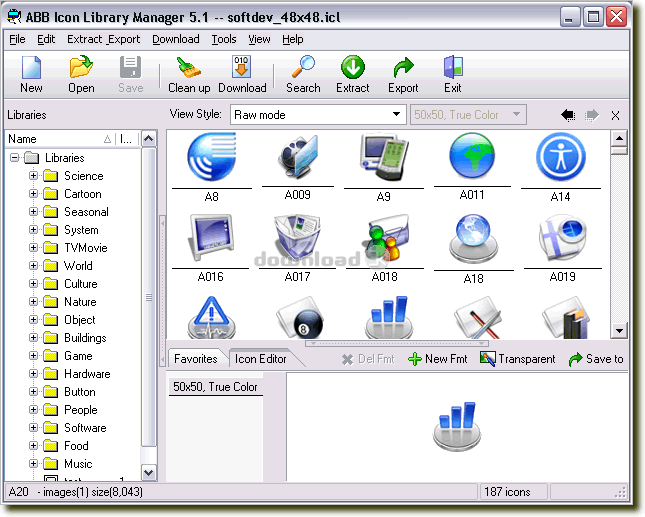
Task: Click the Exit door icon
Action: (452, 68)
